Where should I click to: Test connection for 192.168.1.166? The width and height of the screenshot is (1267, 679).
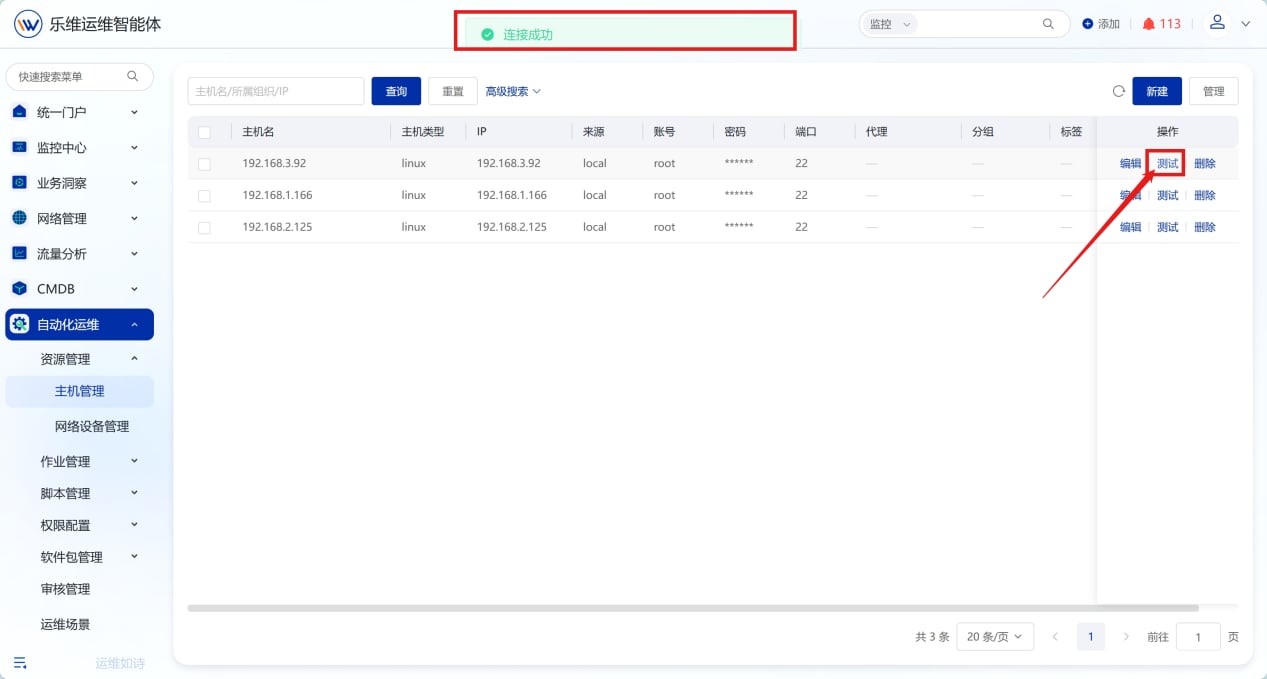point(1167,196)
